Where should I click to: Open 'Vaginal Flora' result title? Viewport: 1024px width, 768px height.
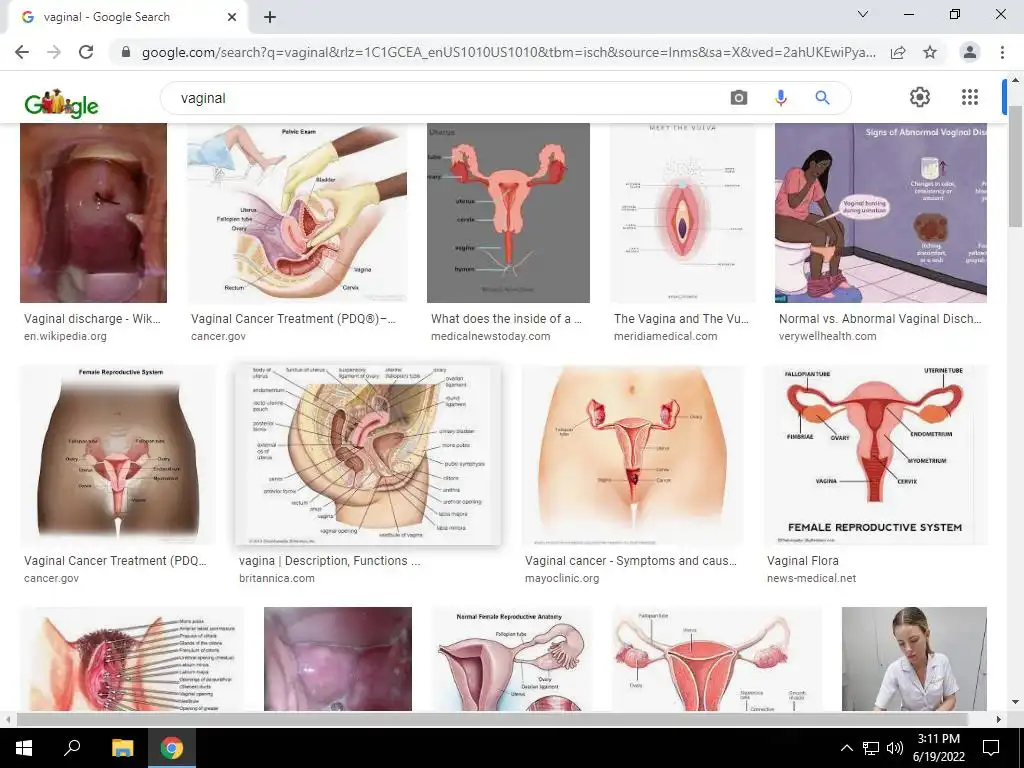tap(803, 561)
